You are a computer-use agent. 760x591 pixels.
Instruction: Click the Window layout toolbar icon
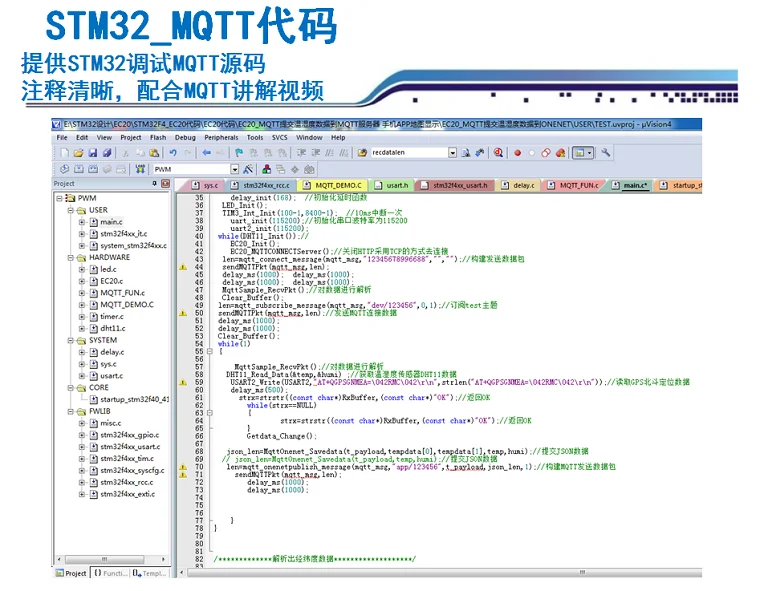[x=583, y=153]
